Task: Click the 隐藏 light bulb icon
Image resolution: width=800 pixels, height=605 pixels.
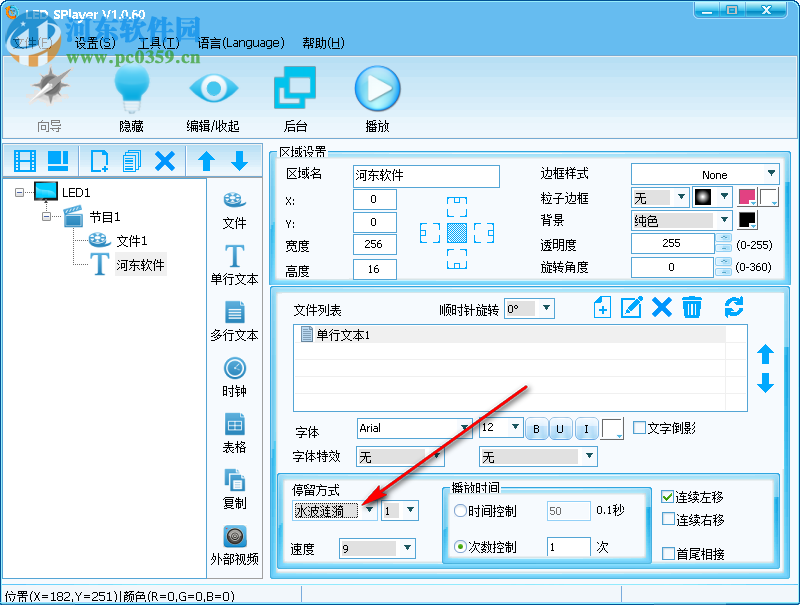Action: [x=132, y=88]
